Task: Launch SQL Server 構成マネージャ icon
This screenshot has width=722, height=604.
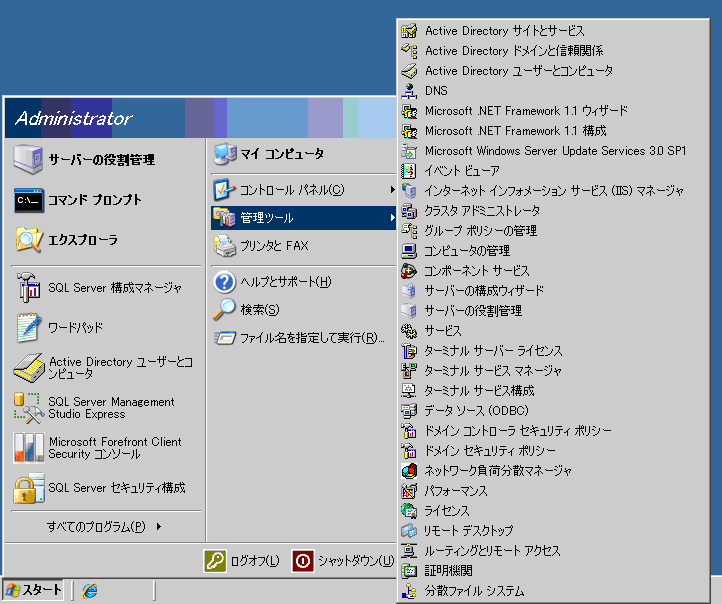Action: (x=29, y=288)
